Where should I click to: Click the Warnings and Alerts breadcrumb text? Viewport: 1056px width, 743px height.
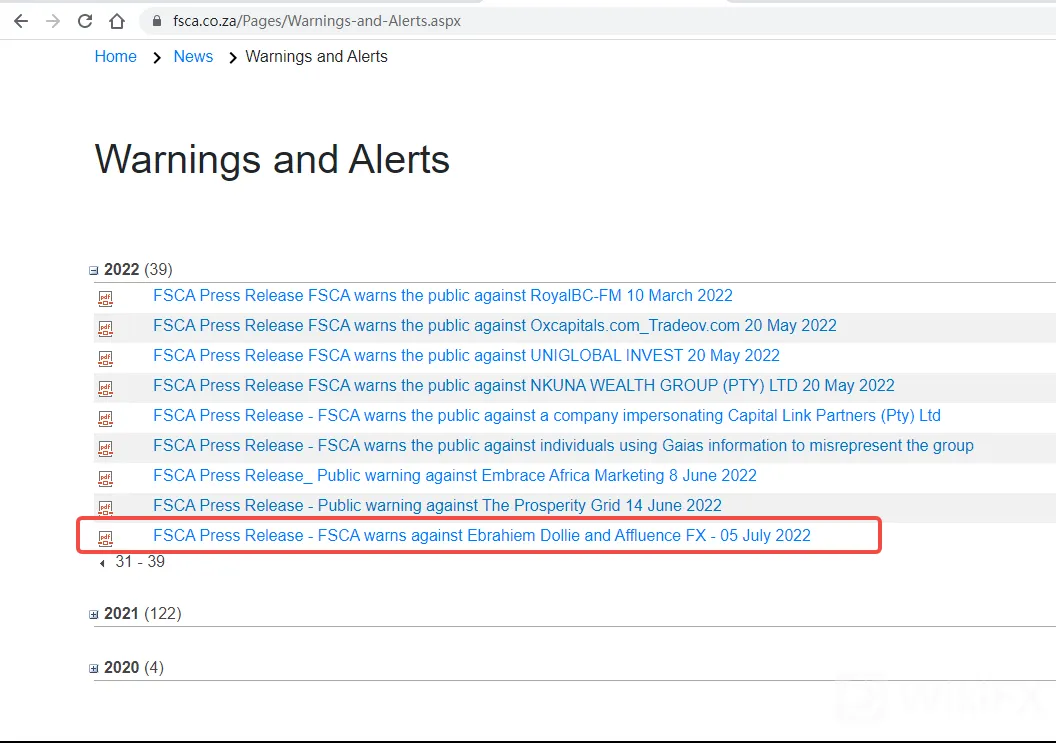(317, 57)
